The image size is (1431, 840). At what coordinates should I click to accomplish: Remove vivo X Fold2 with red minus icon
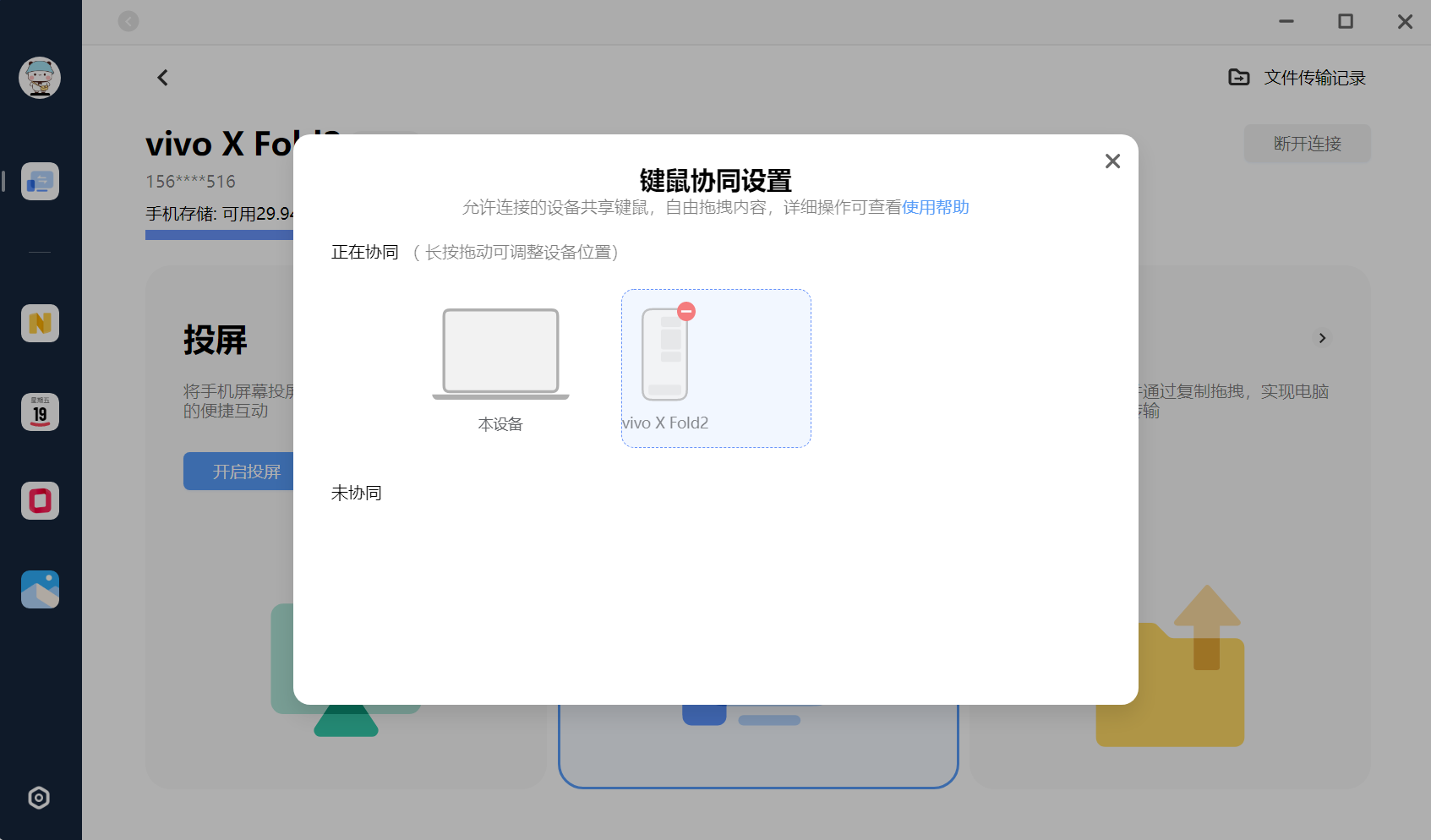click(686, 311)
